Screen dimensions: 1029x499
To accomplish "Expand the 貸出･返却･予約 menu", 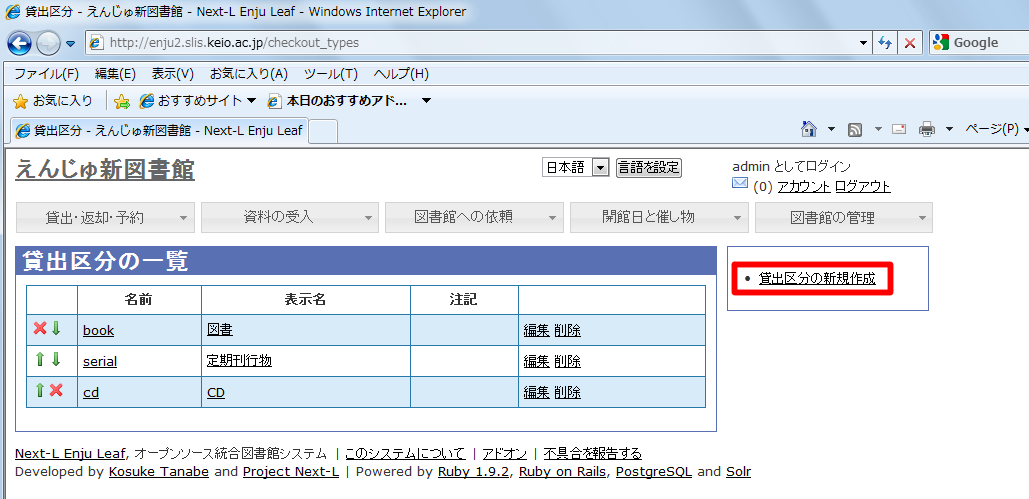I will point(105,217).
